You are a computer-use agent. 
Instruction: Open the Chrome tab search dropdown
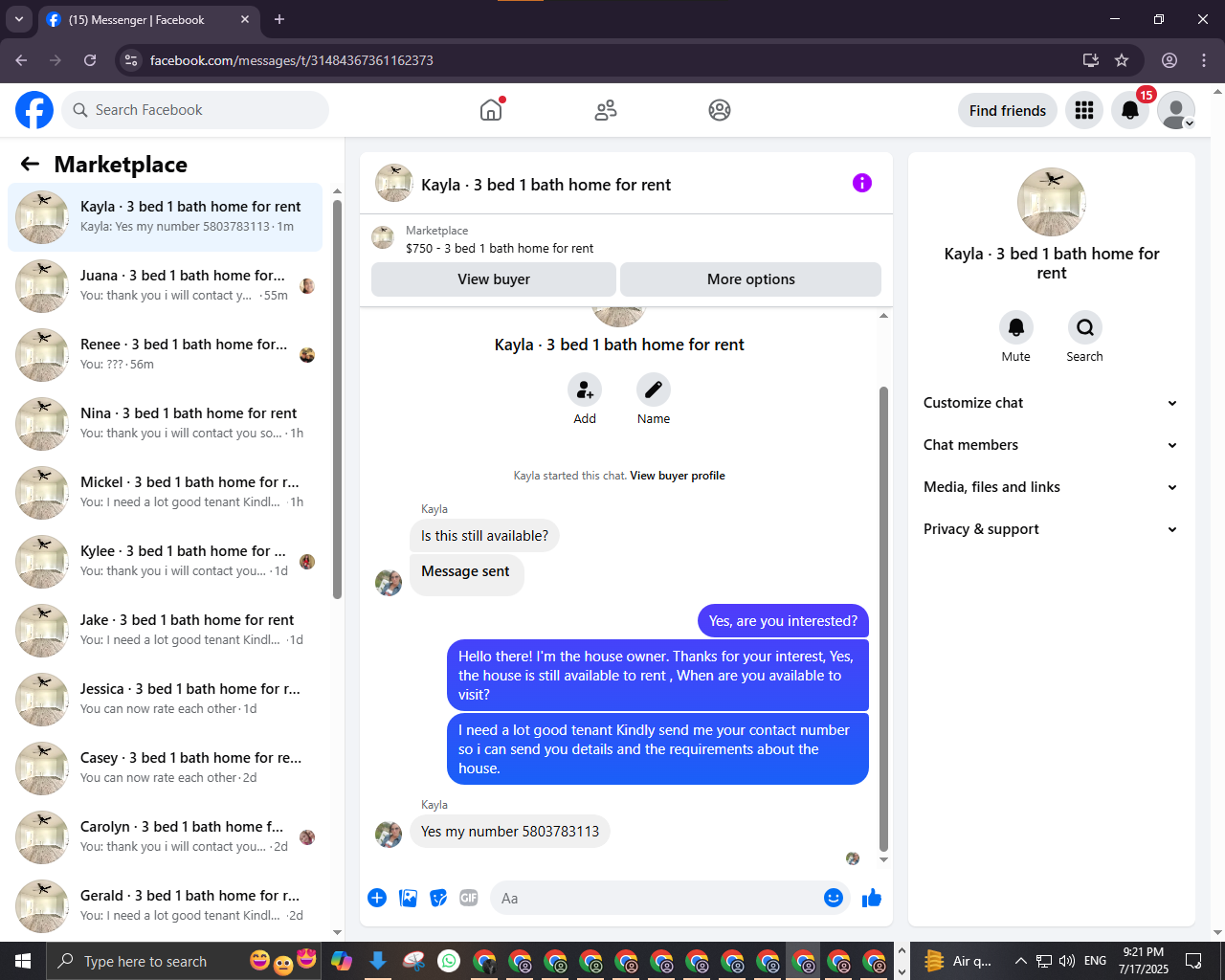coord(19,19)
